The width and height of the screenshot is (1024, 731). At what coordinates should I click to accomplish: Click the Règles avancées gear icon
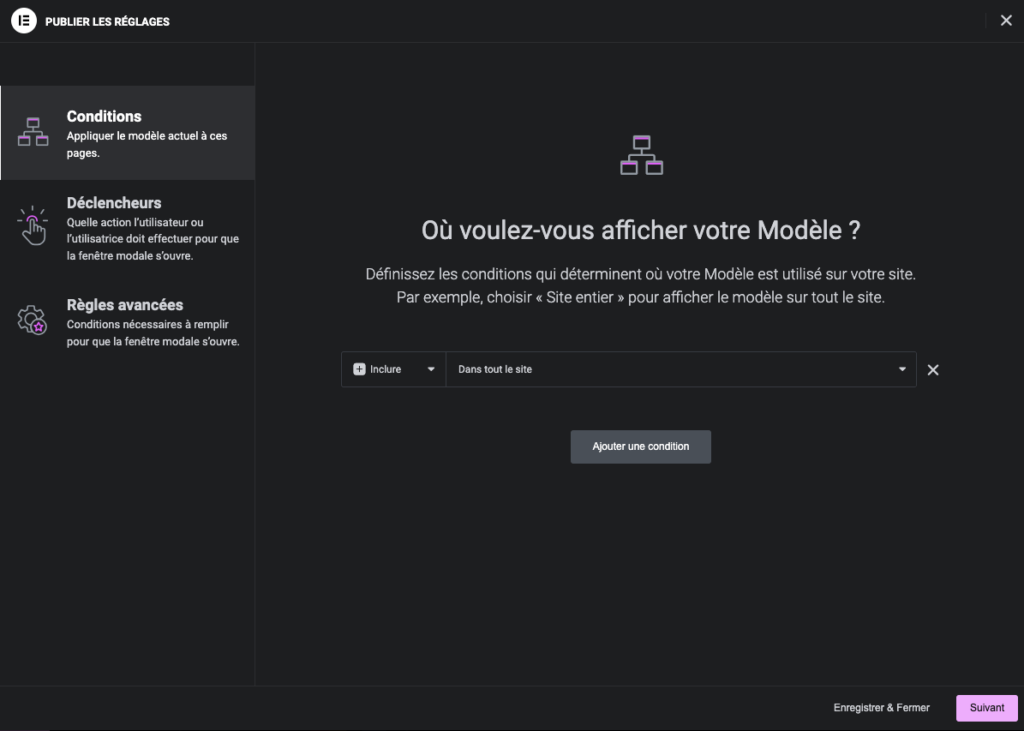point(33,320)
